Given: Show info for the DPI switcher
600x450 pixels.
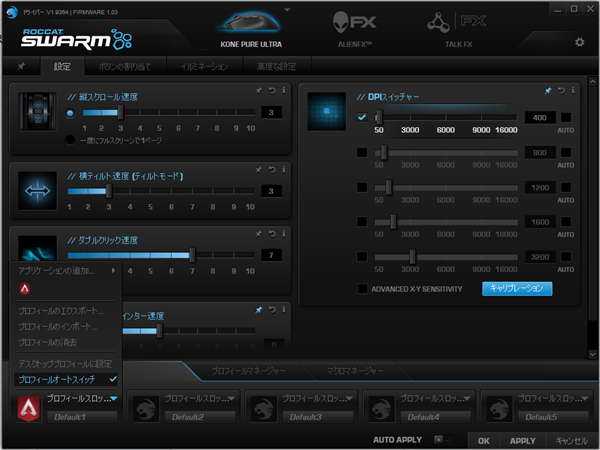Looking at the screenshot, I should [573, 90].
